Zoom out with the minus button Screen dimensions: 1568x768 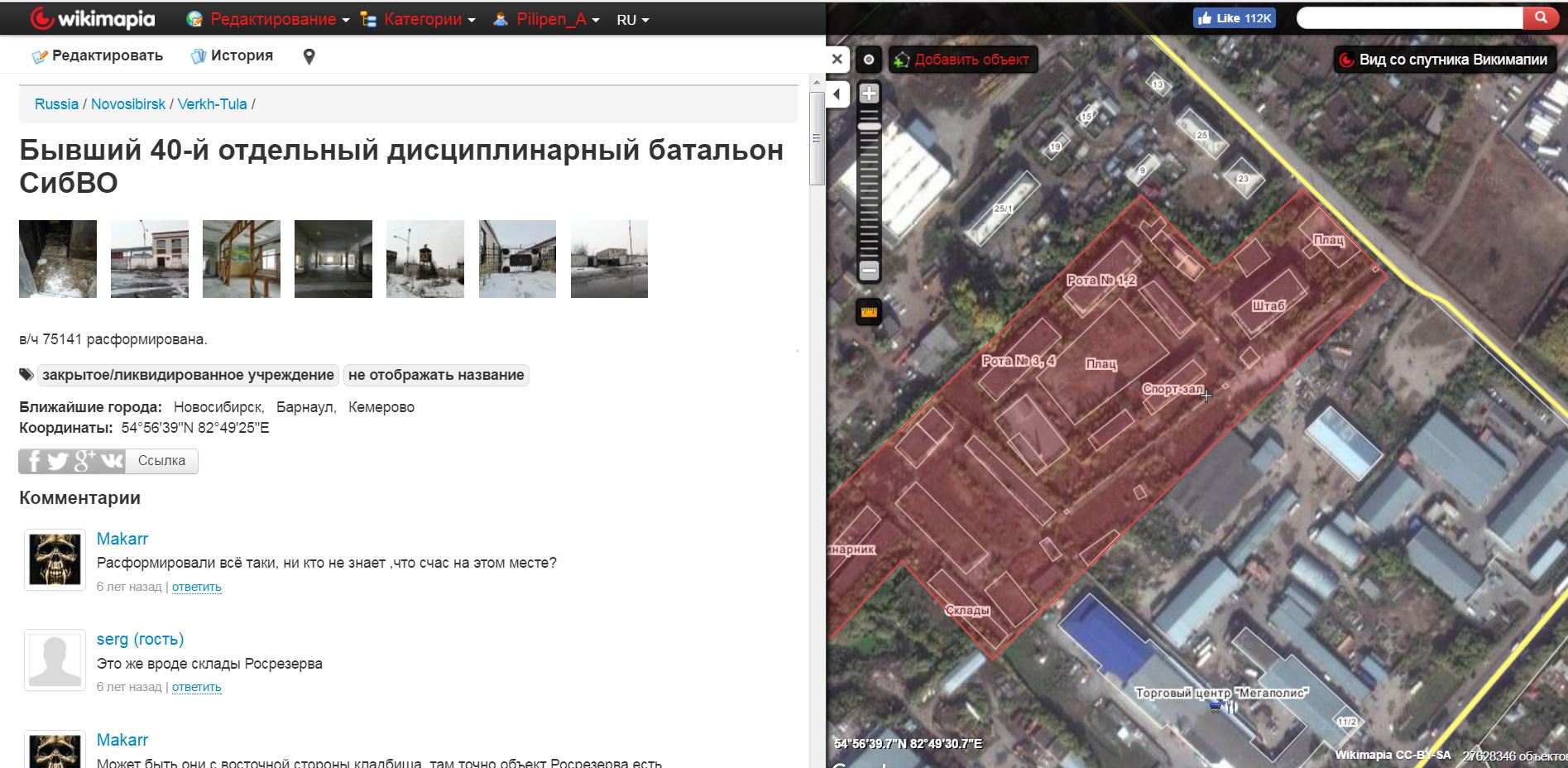pyautogui.click(x=869, y=270)
